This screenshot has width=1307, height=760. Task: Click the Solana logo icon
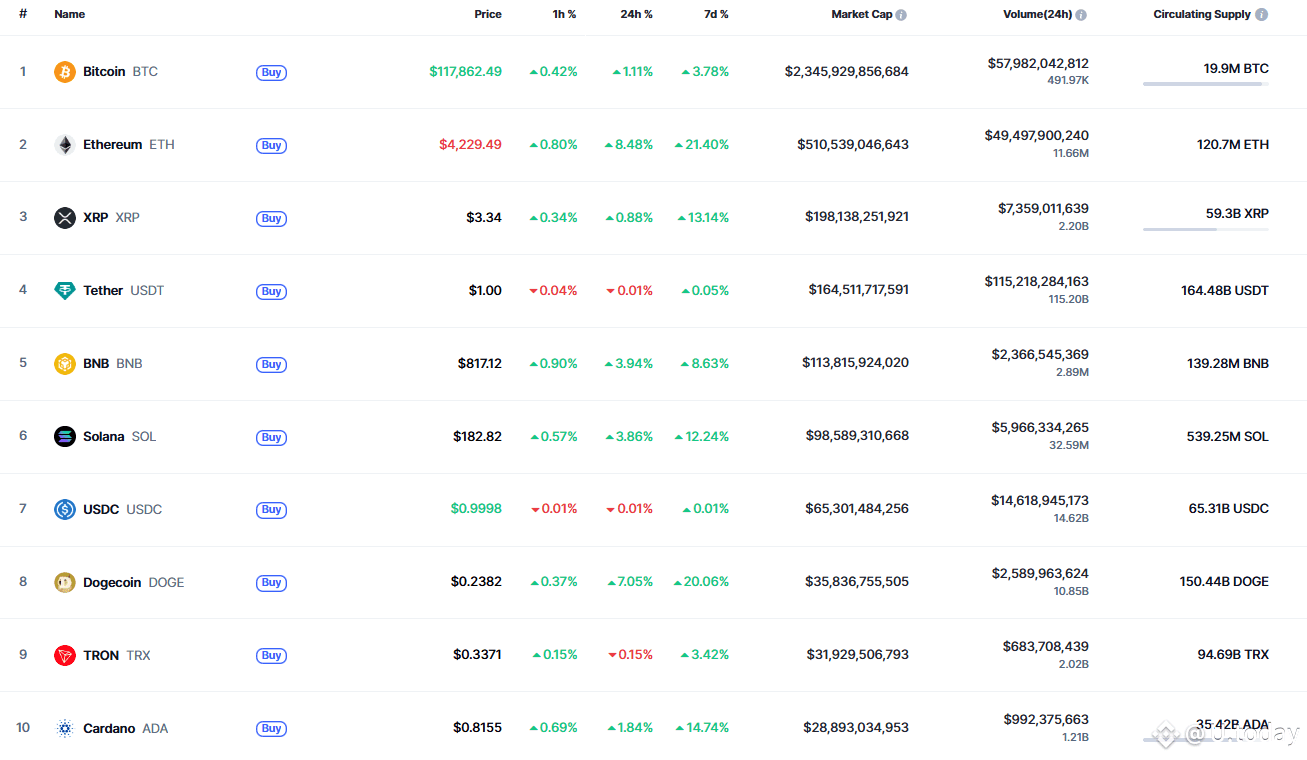pos(65,437)
